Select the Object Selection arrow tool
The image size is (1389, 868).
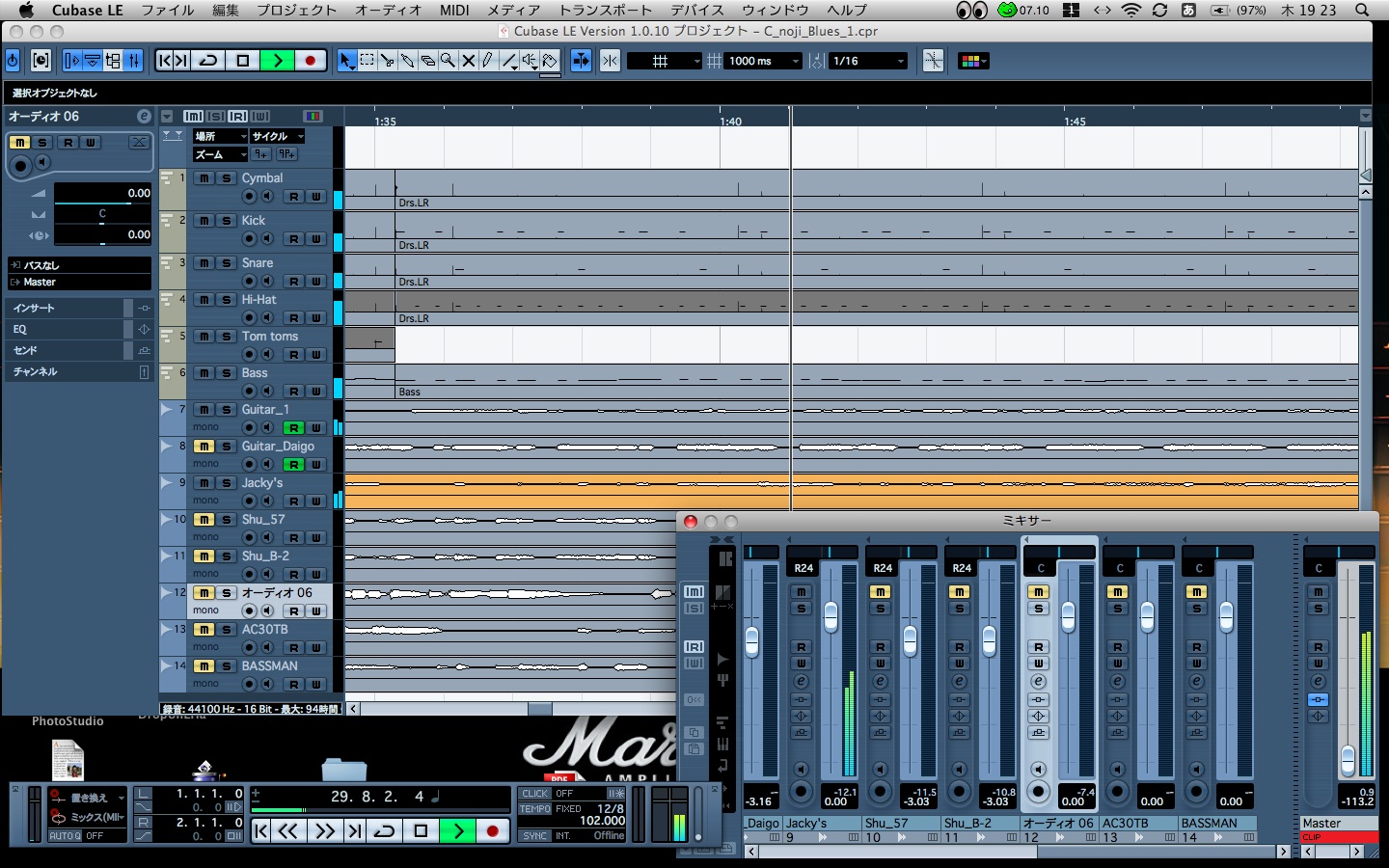pyautogui.click(x=346, y=61)
